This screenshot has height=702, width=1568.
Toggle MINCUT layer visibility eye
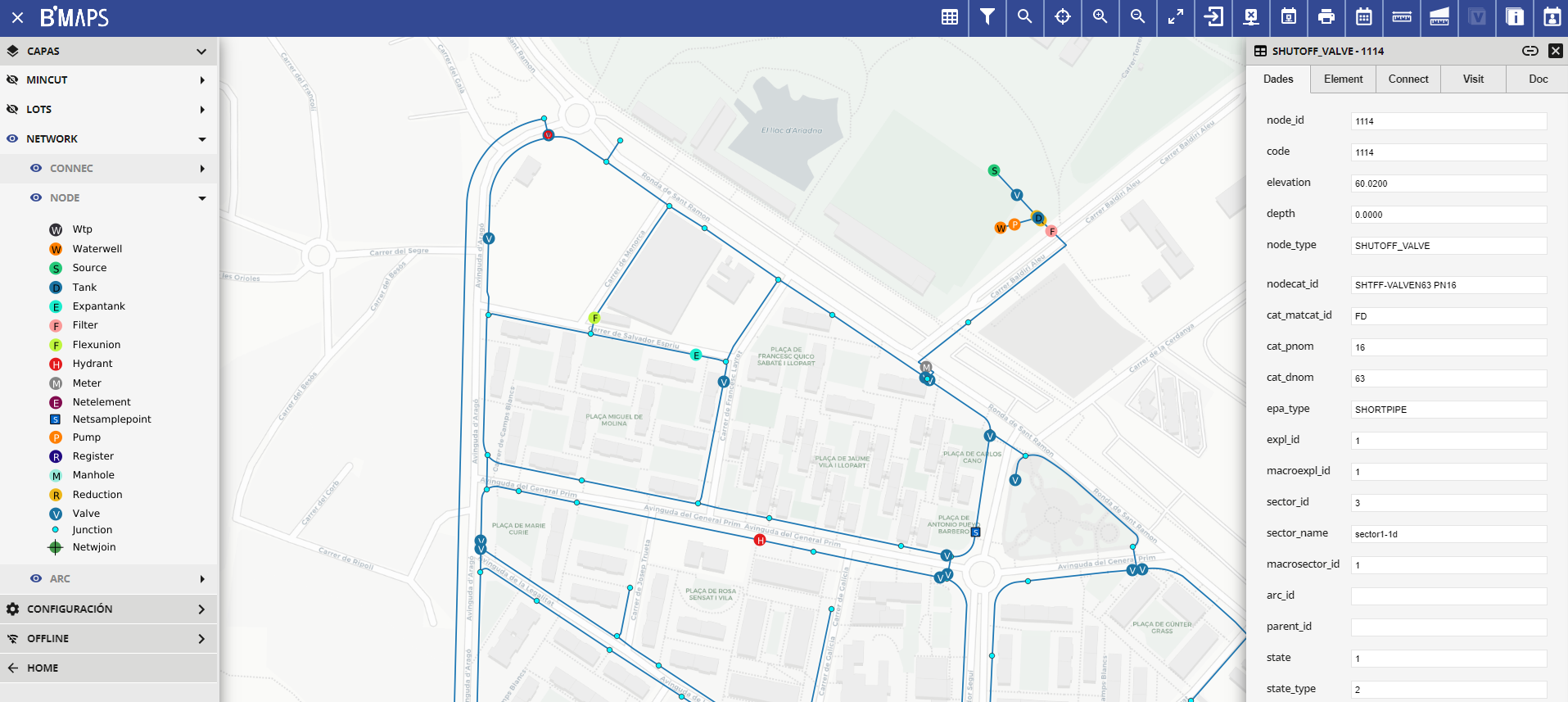pyautogui.click(x=12, y=79)
